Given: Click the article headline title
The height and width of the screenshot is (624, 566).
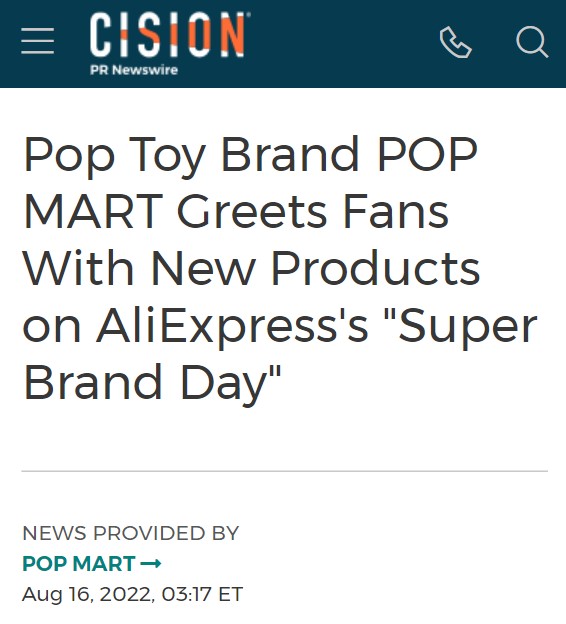Looking at the screenshot, I should 280,268.
